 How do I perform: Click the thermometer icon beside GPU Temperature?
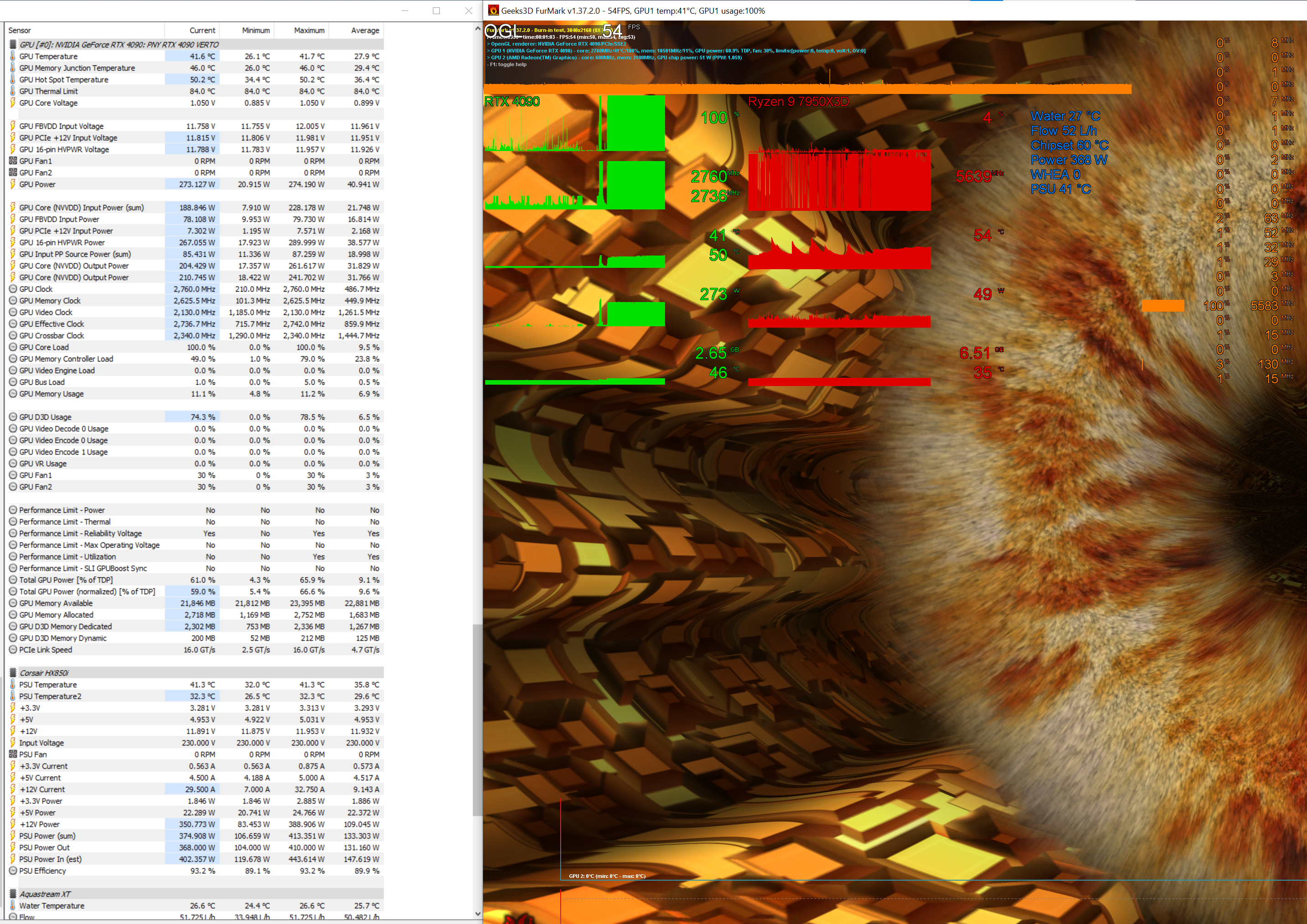pyautogui.click(x=12, y=57)
